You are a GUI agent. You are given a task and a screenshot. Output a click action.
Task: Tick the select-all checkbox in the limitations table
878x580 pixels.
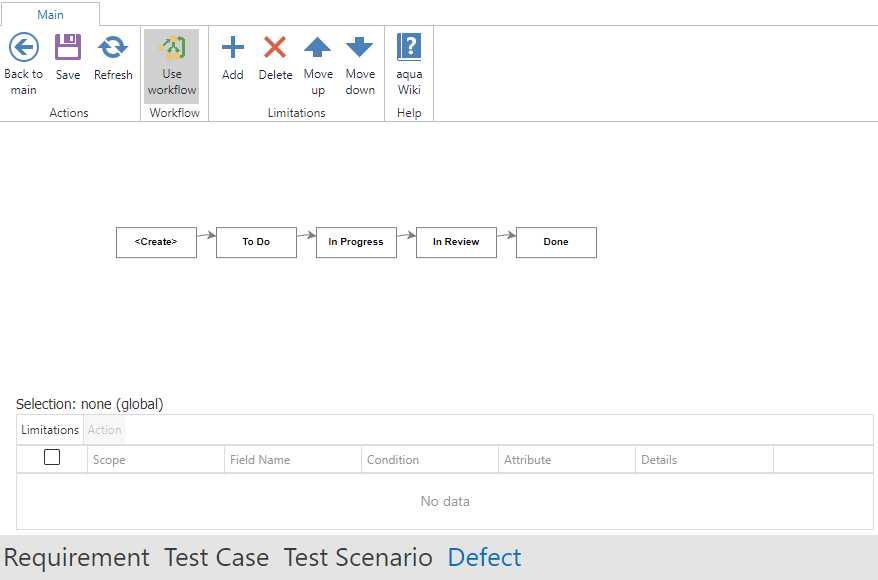52,458
